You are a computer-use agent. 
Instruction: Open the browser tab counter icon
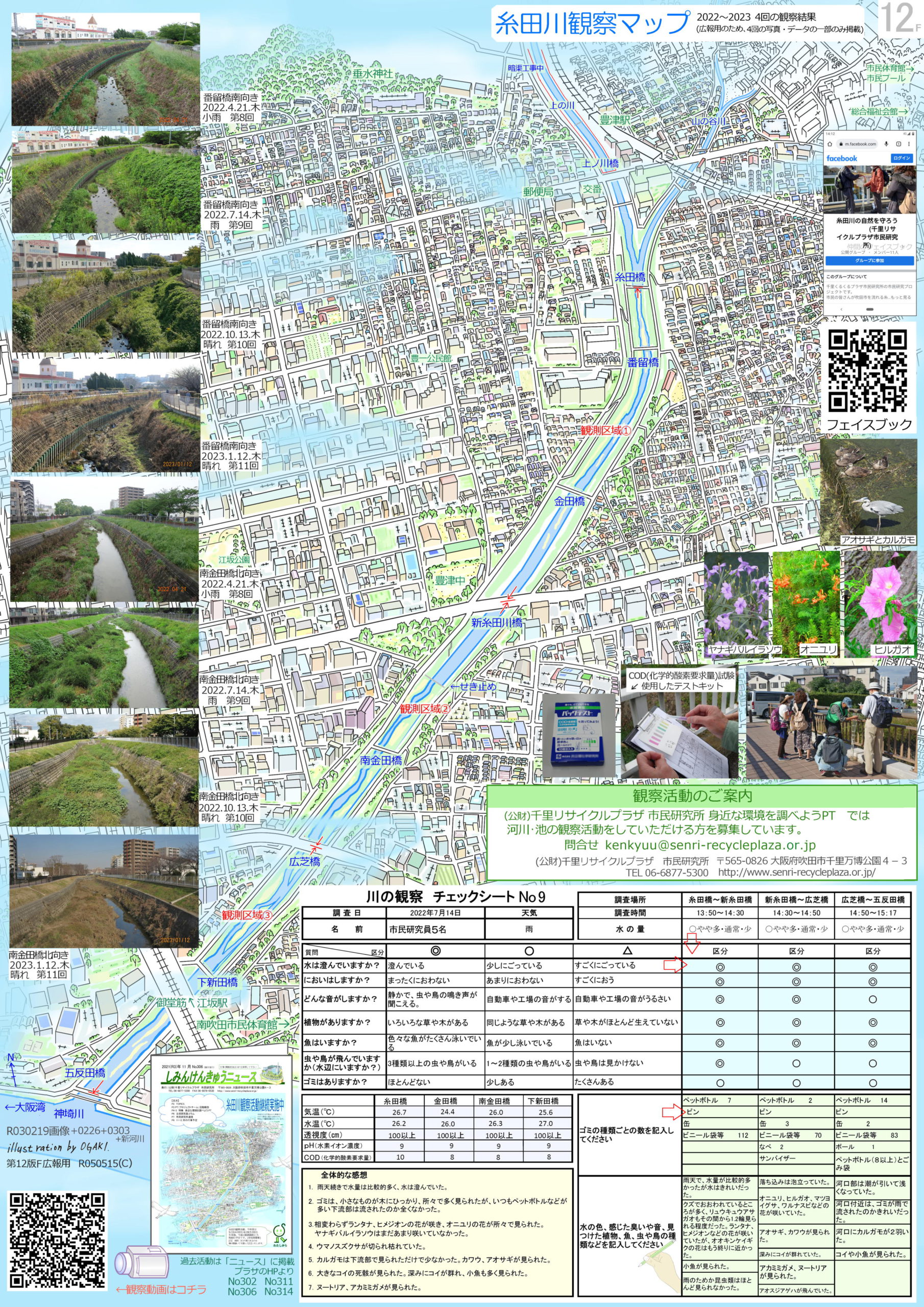pyautogui.click(x=899, y=144)
